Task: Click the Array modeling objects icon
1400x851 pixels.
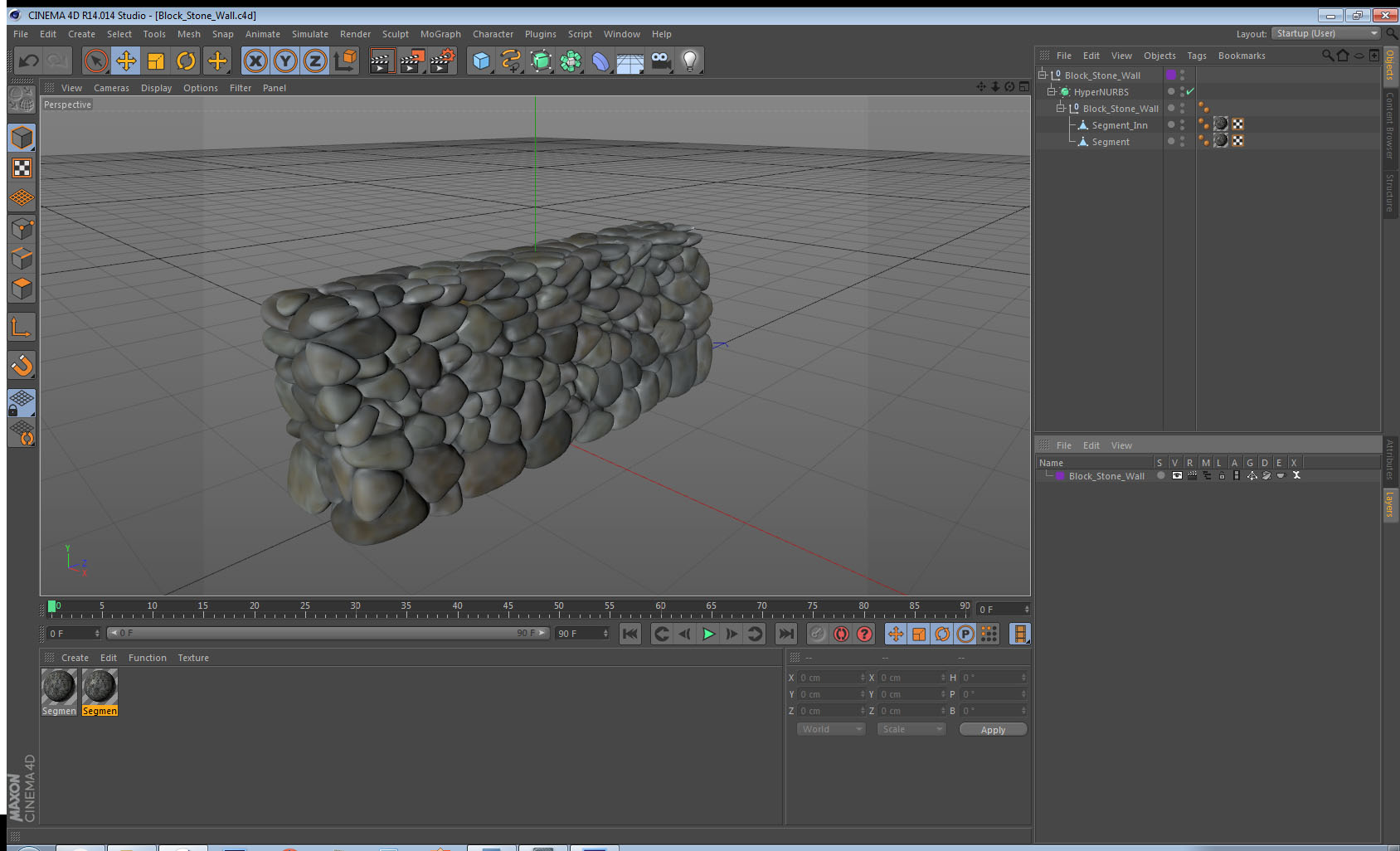Action: (571, 61)
